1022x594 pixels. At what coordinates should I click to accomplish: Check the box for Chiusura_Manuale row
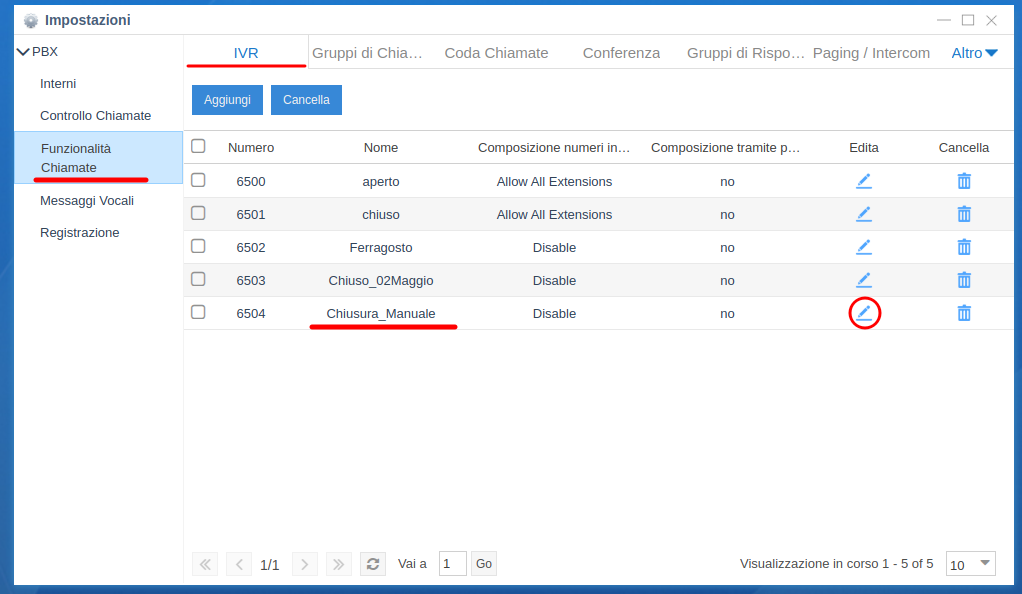pos(198,312)
